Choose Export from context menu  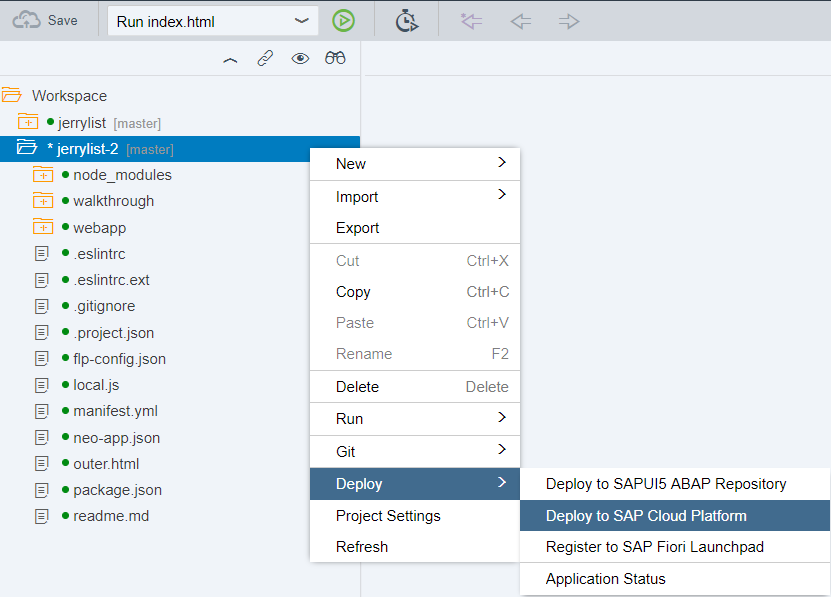414,228
